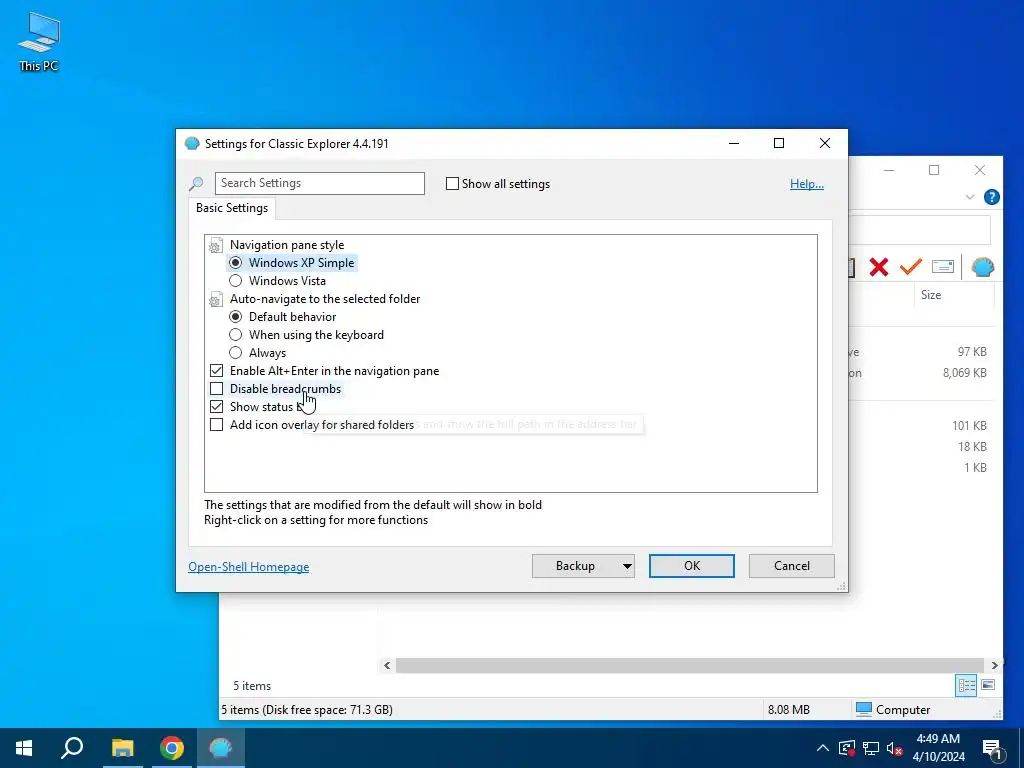Click the Computer icon in Explorer status bar
The width and height of the screenshot is (1024, 768).
coord(863,709)
